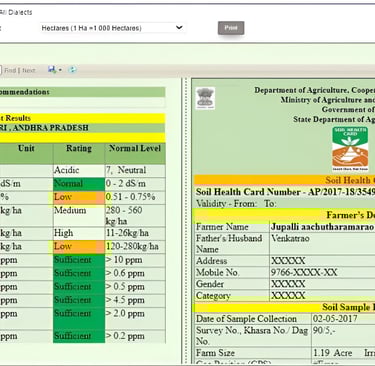The image size is (375, 366).
Task: Click the 'Date of Sample Collection' label
Action: 246,319
